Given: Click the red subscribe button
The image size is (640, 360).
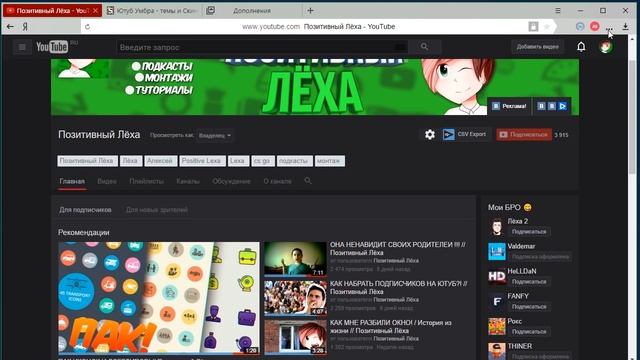Looking at the screenshot, I should 524,134.
